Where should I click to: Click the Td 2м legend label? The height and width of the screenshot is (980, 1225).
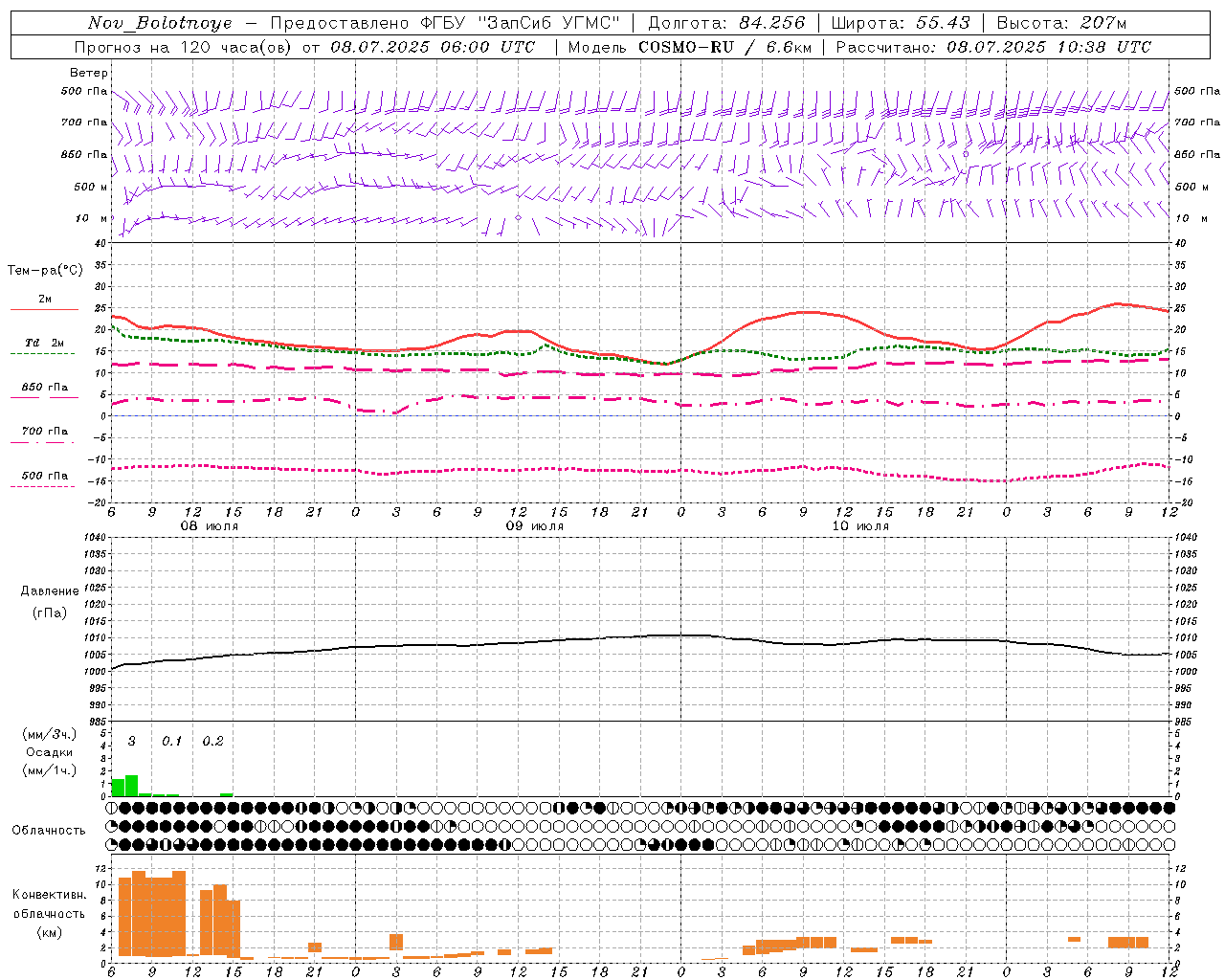pyautogui.click(x=45, y=343)
